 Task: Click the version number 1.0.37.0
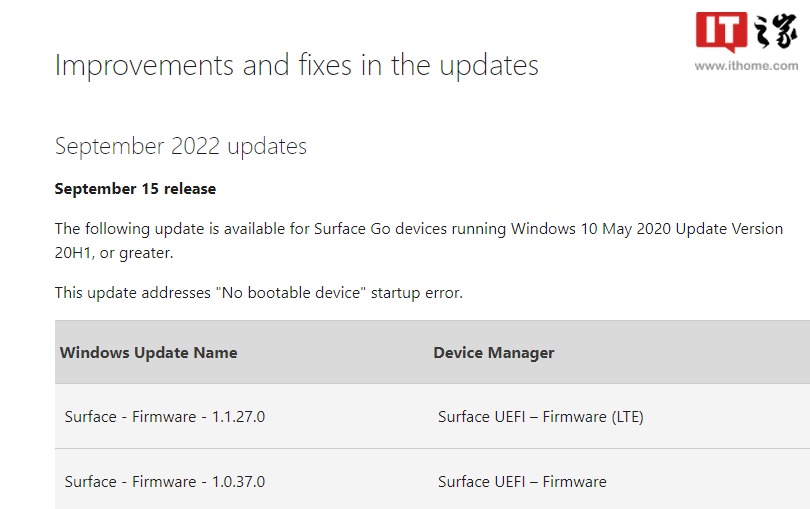coord(238,481)
